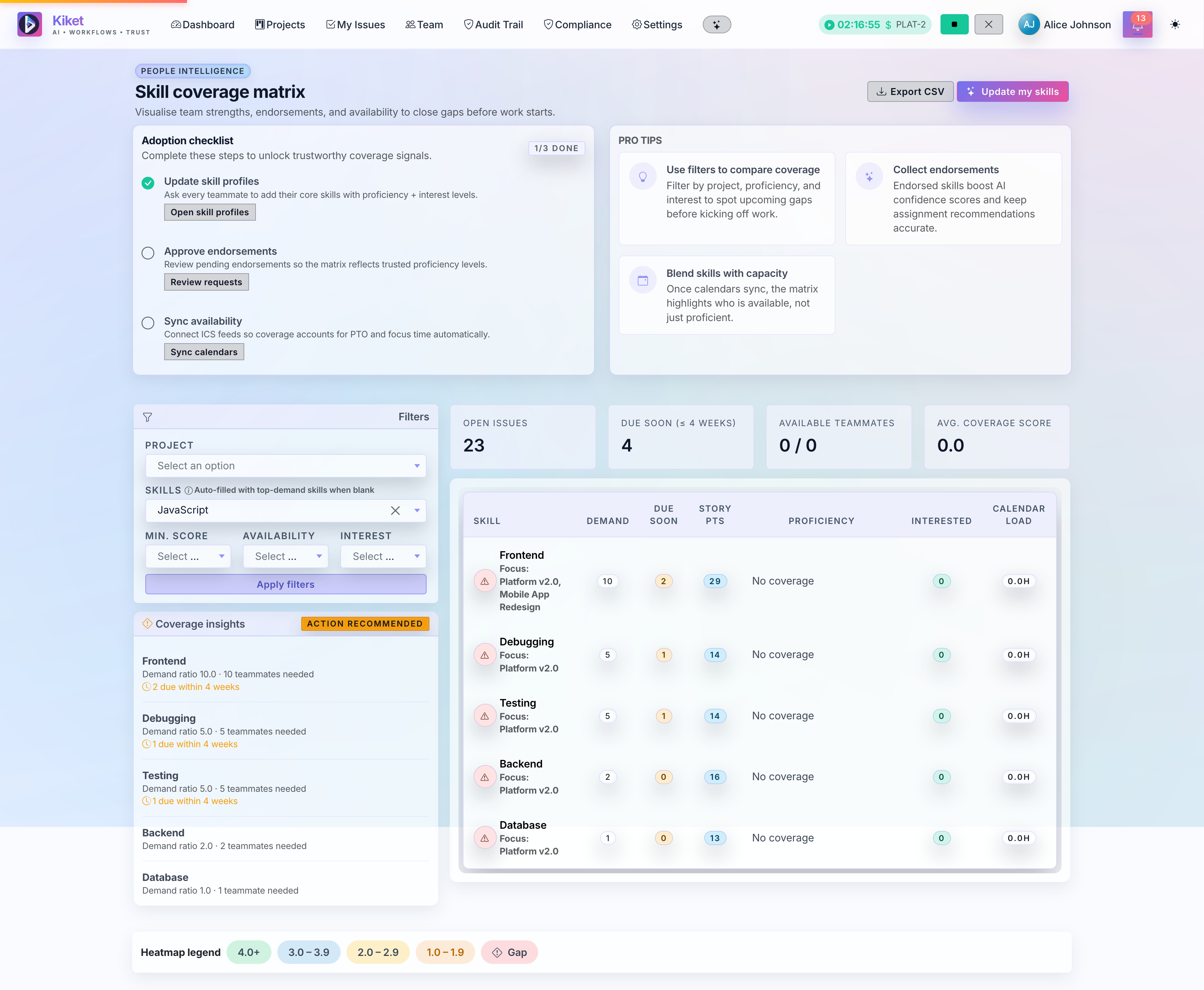Viewport: 1204px width, 990px height.
Task: Stop the running timer for PLAT-2
Action: 954,25
